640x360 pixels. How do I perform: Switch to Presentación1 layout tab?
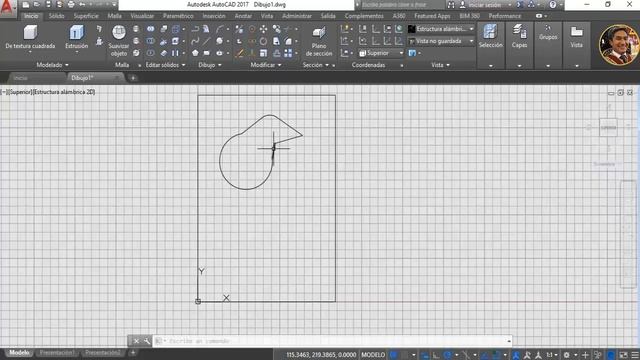pyautogui.click(x=57, y=353)
